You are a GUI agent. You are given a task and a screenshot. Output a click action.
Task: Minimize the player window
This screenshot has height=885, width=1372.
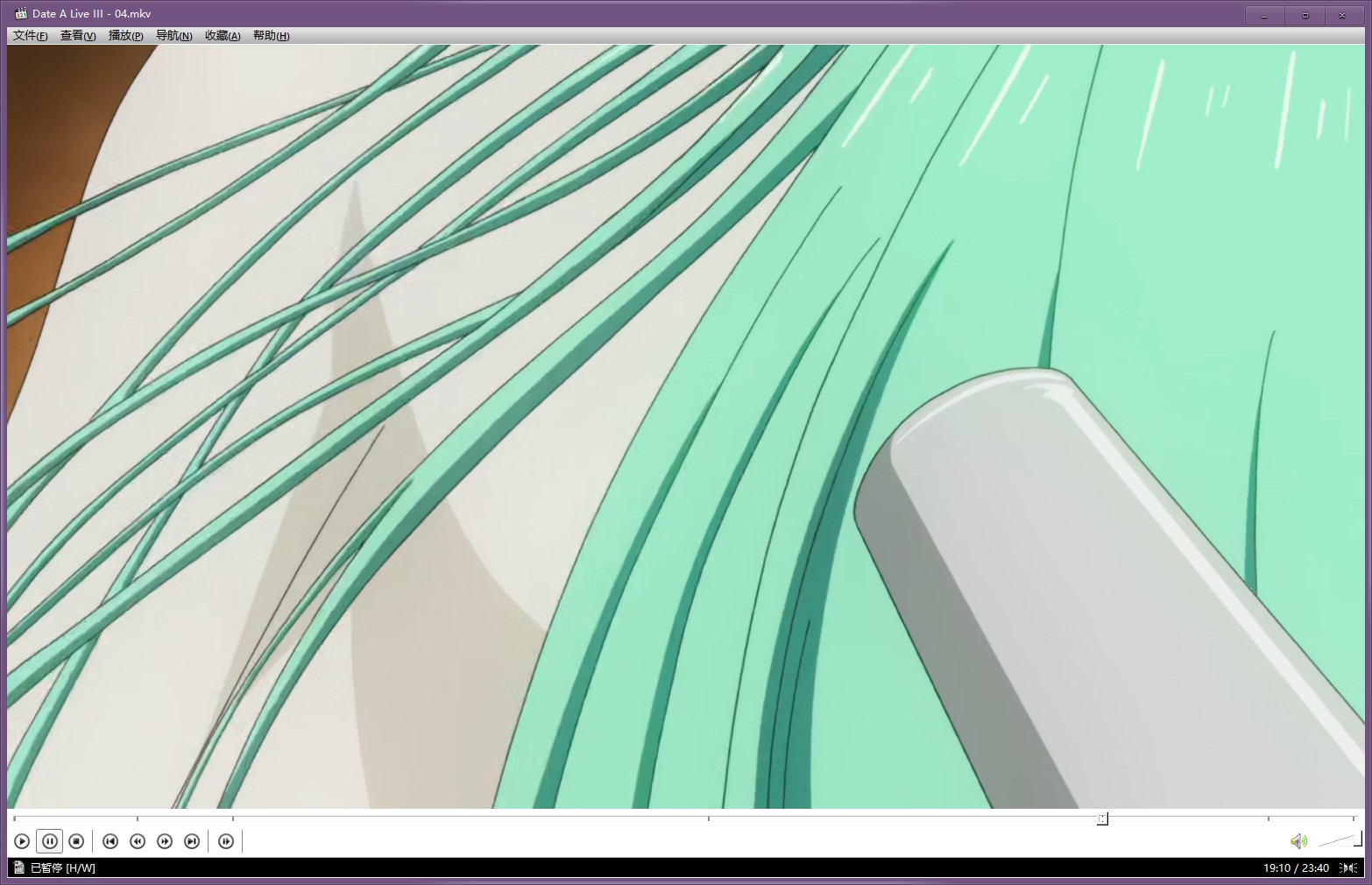click(x=1264, y=15)
